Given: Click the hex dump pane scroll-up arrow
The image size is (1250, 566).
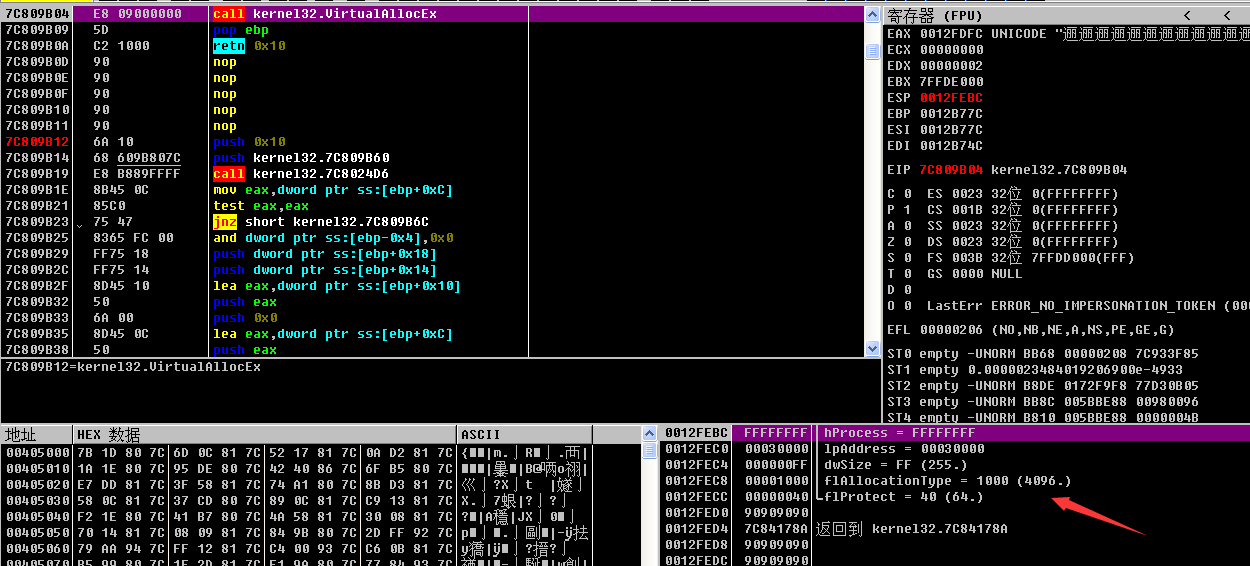Looking at the screenshot, I should (x=648, y=434).
